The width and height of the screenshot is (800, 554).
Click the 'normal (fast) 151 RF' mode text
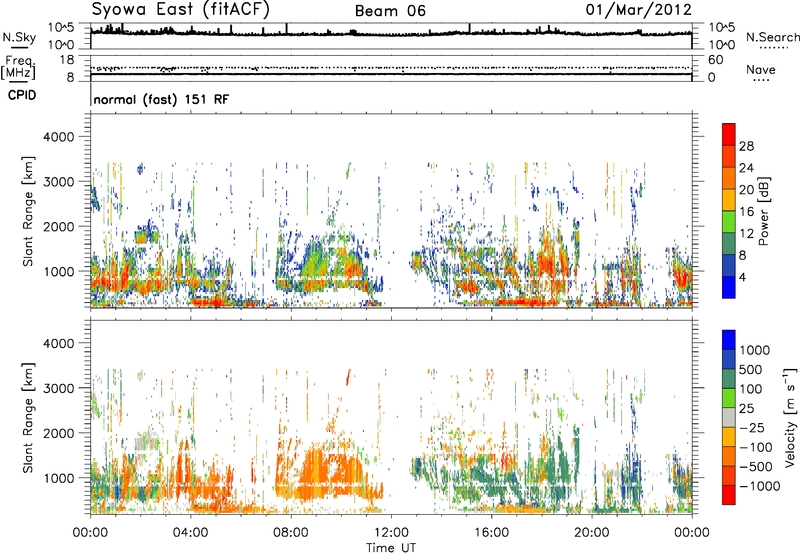pos(161,99)
